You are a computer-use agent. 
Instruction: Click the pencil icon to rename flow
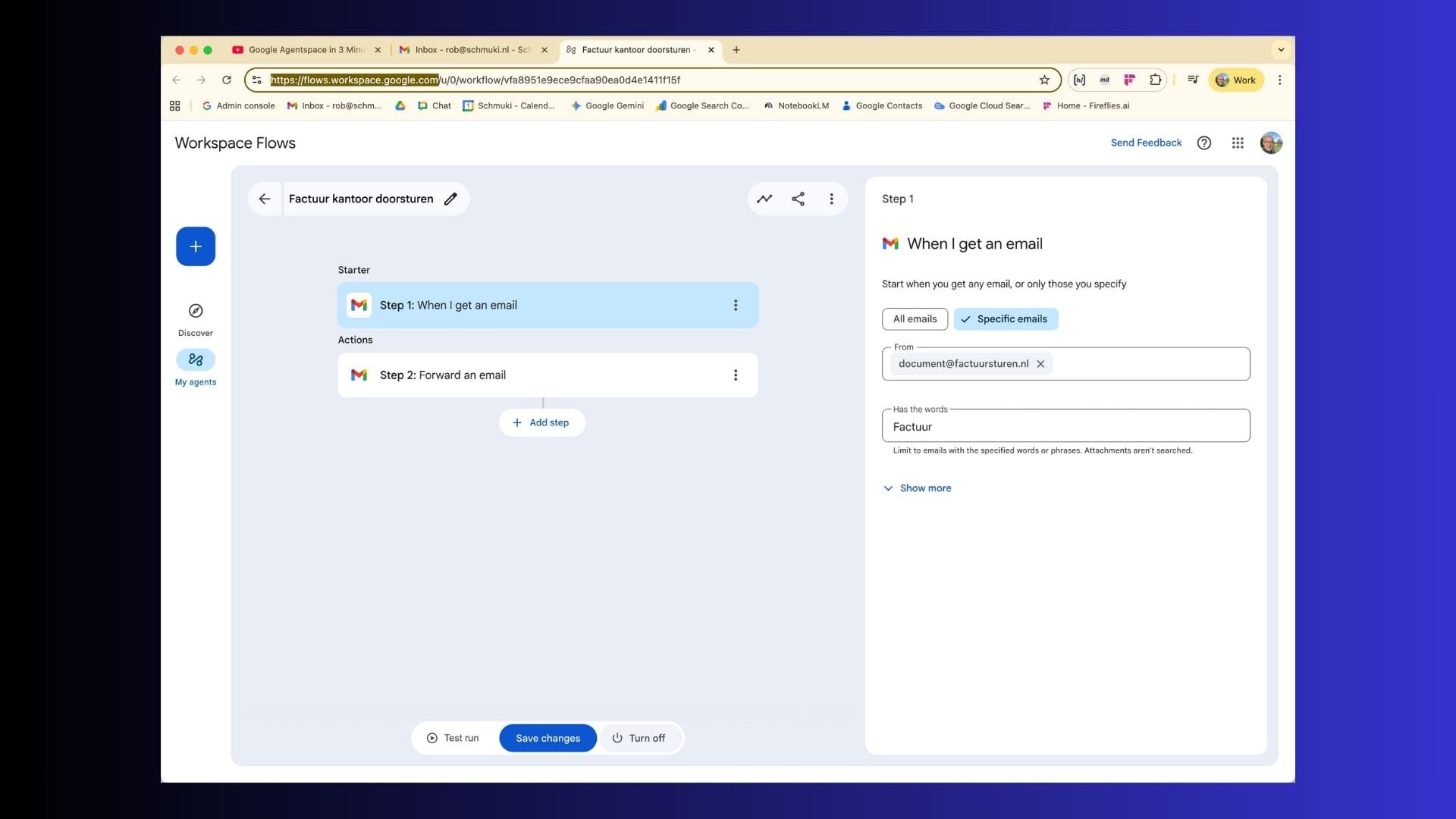pyautogui.click(x=450, y=199)
